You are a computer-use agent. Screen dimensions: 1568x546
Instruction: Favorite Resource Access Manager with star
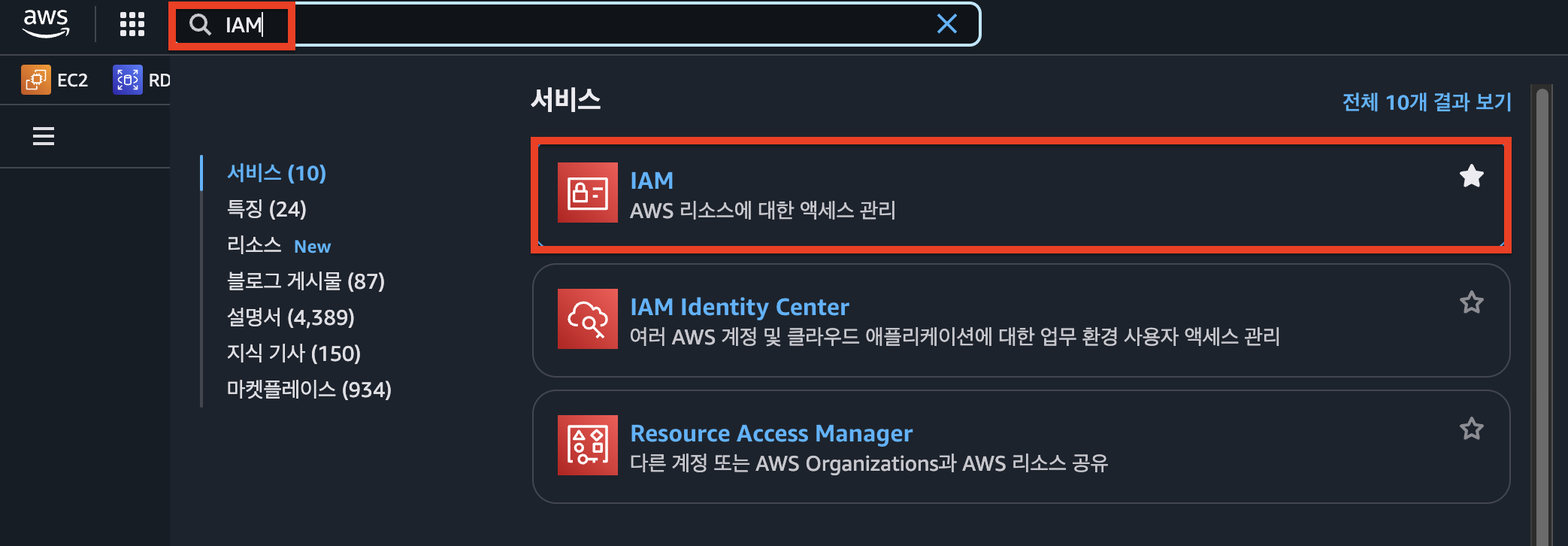tap(1471, 429)
